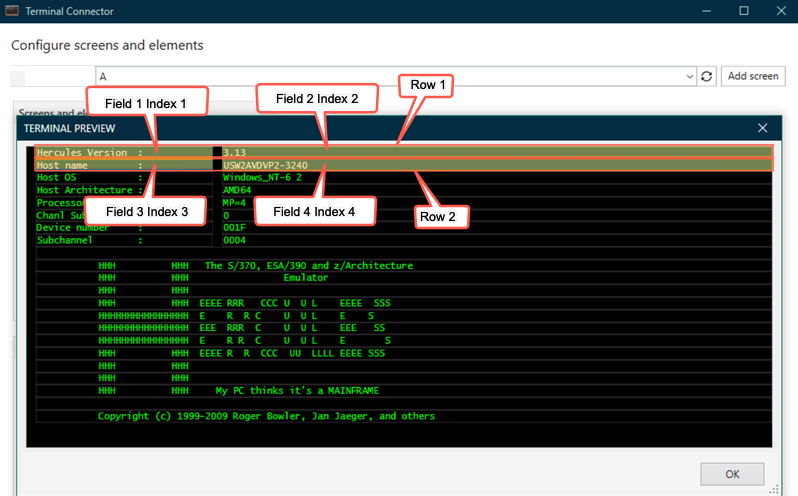Select the '3.13' version value field
Image resolution: width=798 pixels, height=496 pixels.
[x=497, y=152]
